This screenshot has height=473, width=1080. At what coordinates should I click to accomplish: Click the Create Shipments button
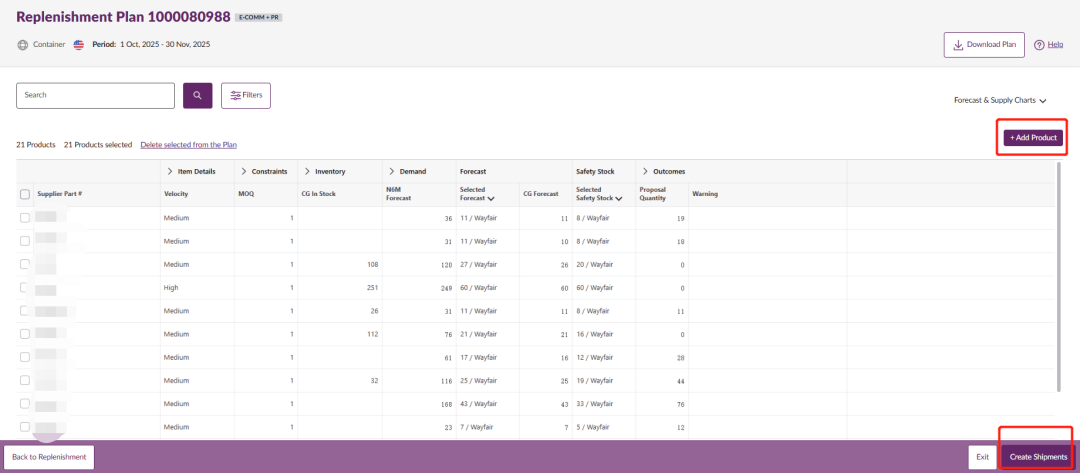[1038, 457]
